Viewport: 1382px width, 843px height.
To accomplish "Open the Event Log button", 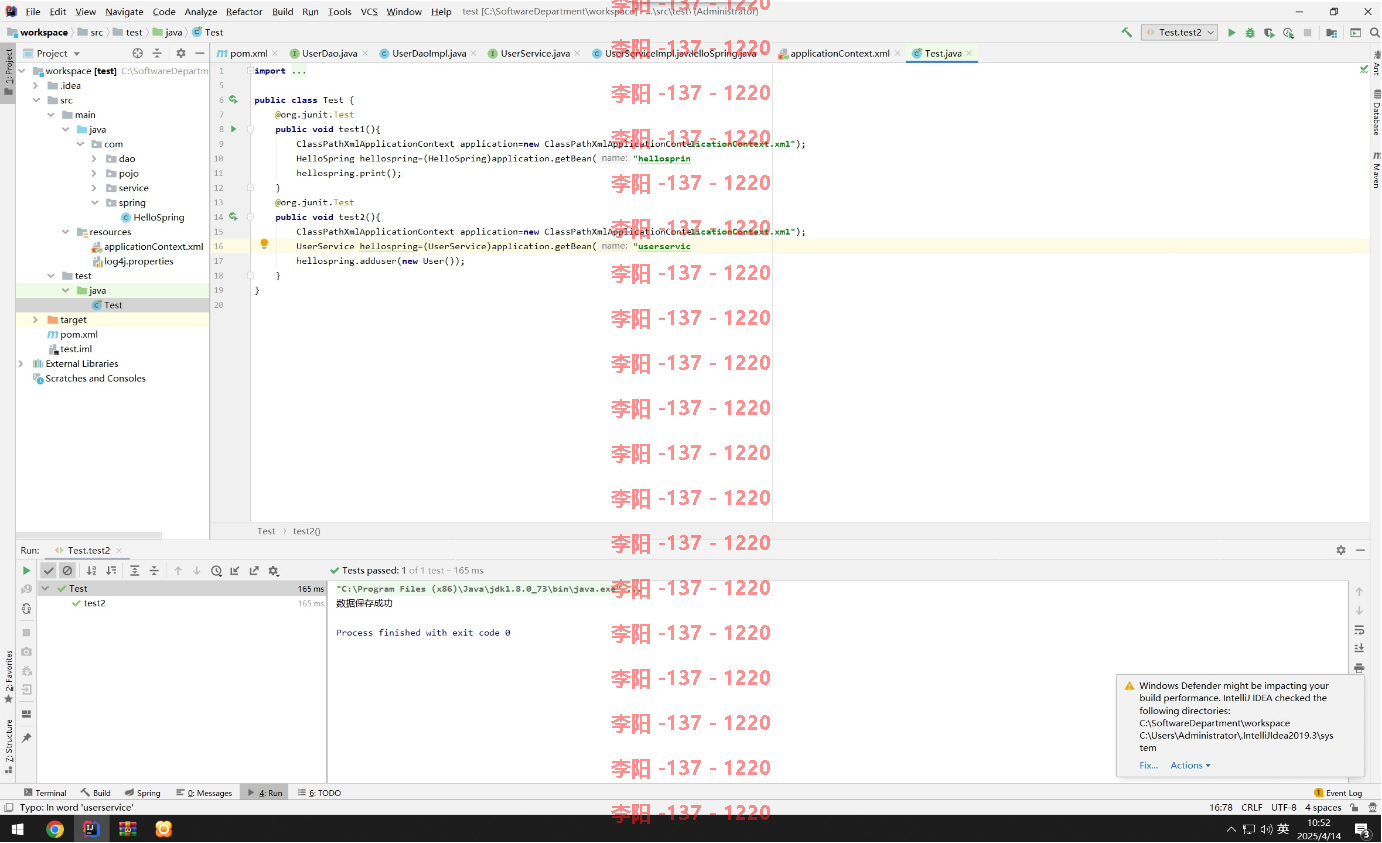I will [x=1338, y=793].
